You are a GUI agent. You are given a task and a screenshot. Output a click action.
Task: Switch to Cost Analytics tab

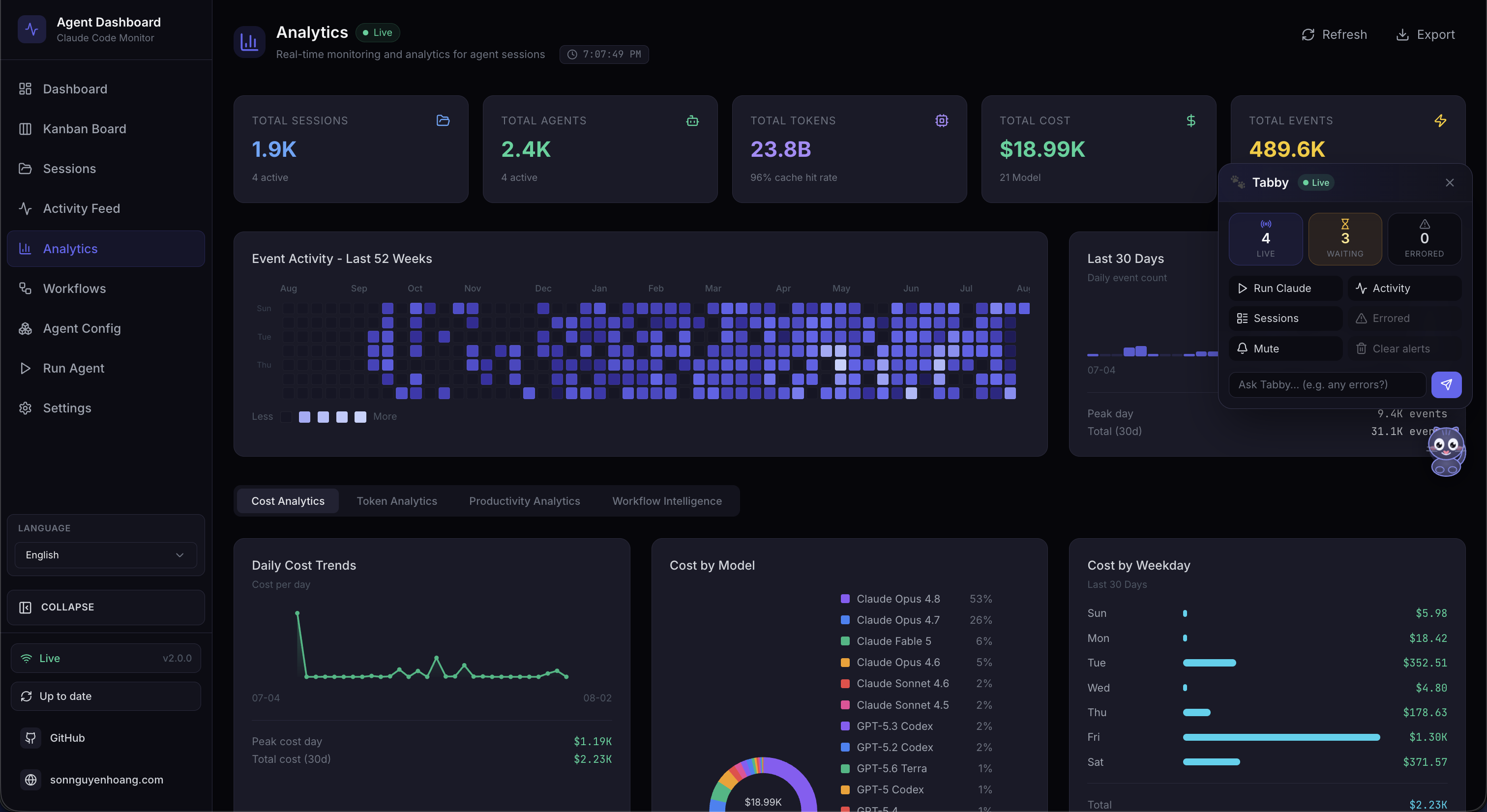288,501
